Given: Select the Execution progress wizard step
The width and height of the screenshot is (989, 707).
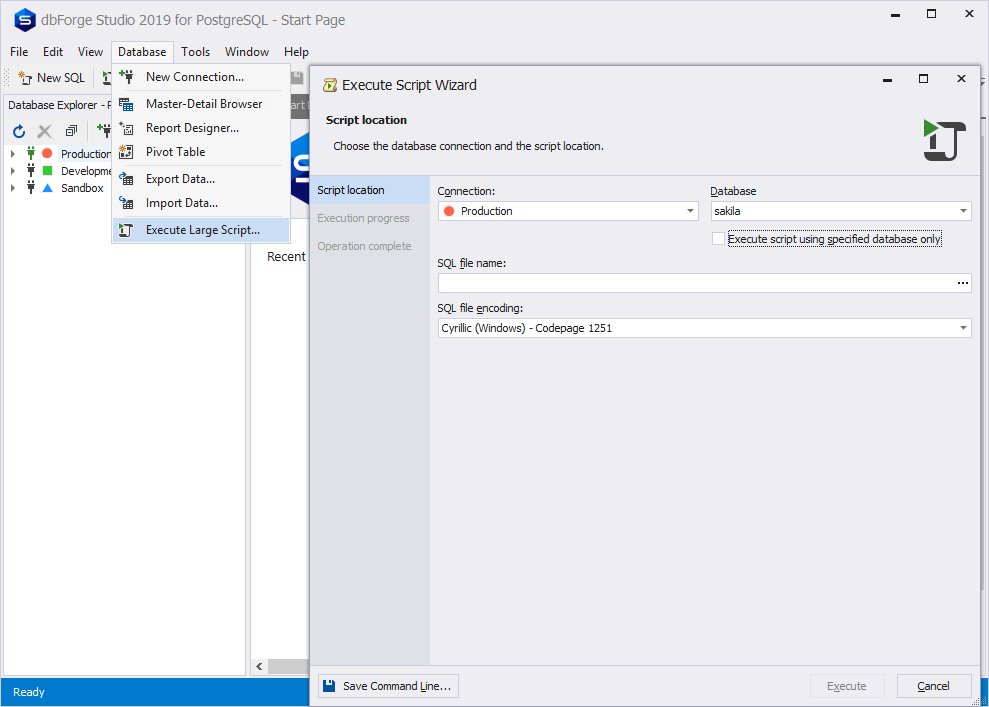Looking at the screenshot, I should pos(370,218).
